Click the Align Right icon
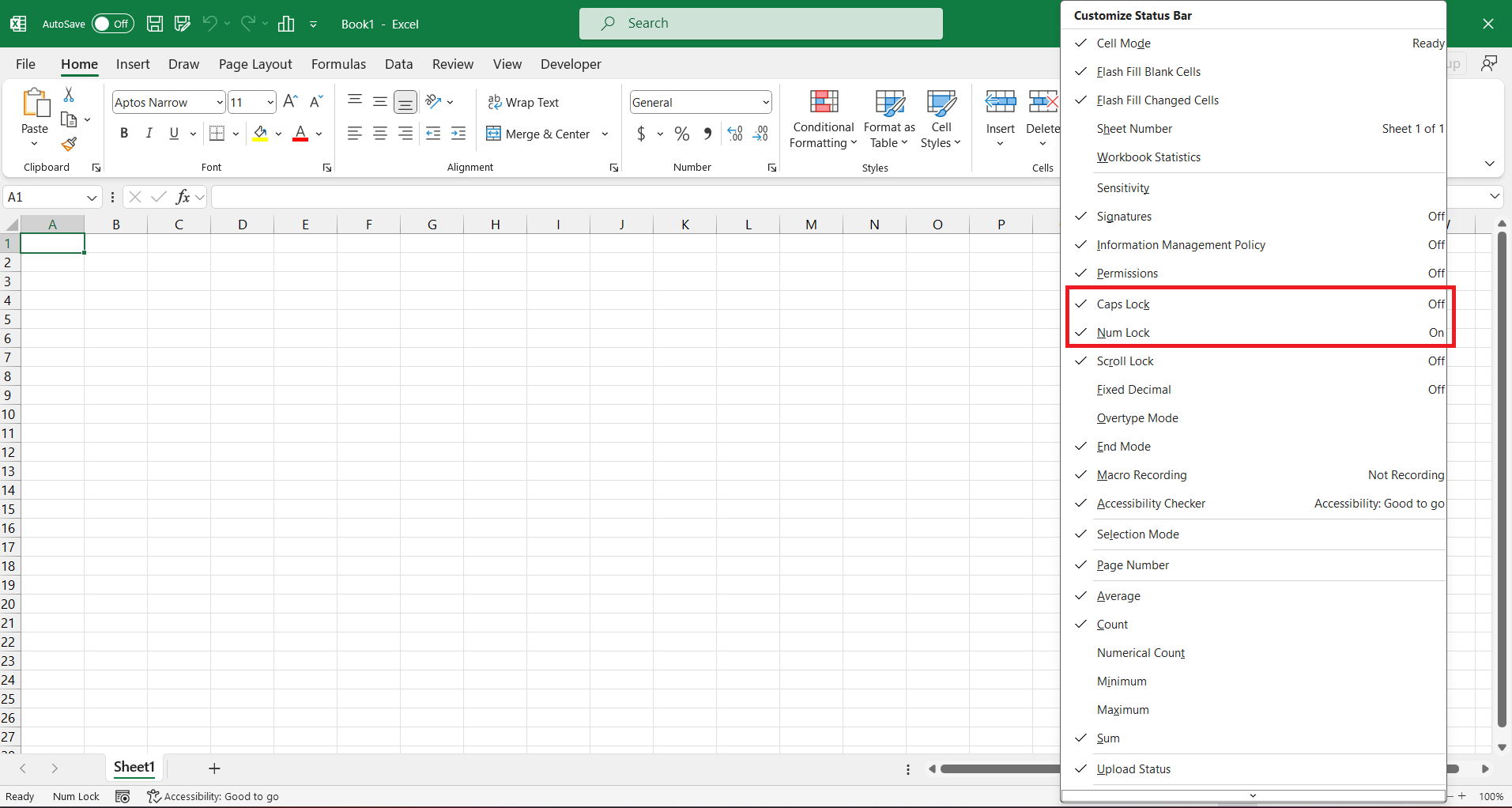Screen dimensions: 1512x808 click(405, 134)
